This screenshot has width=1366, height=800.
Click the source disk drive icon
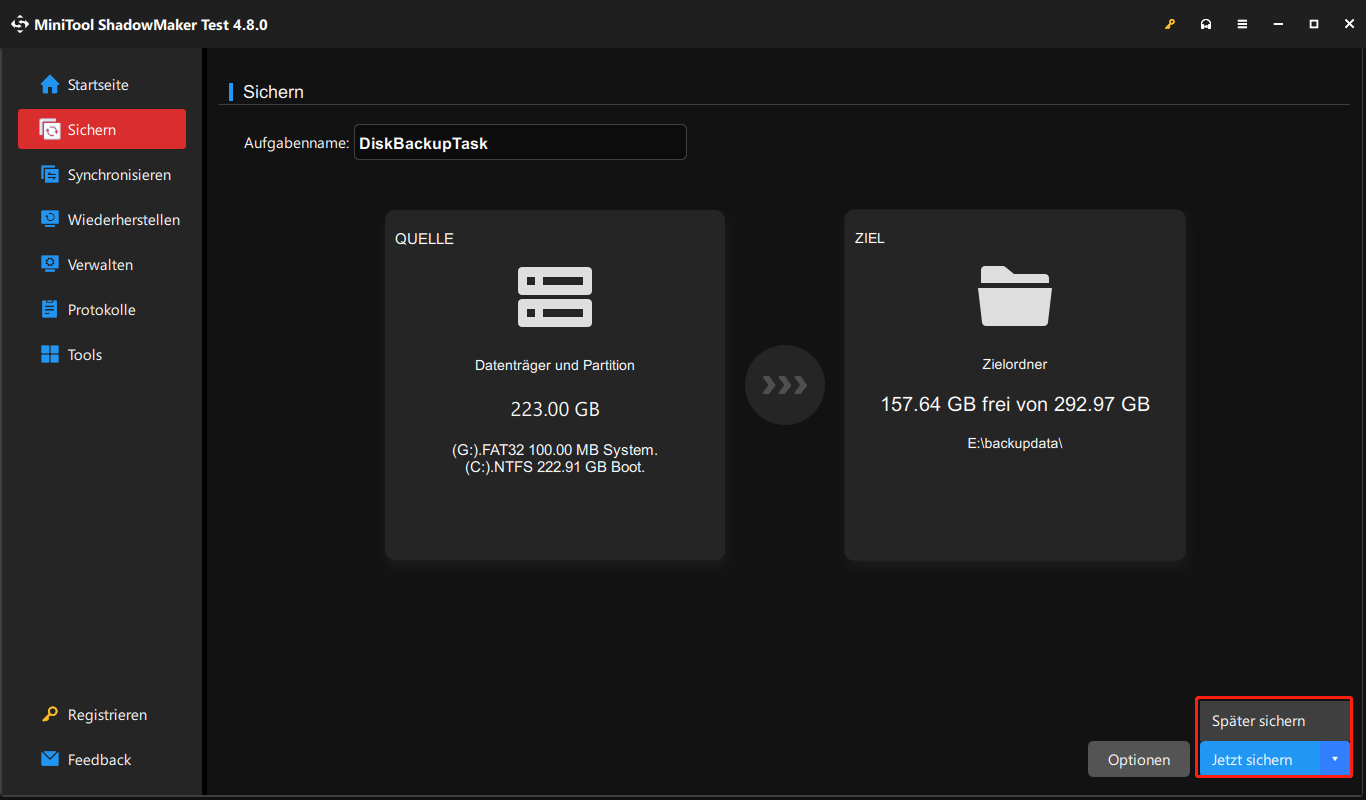(x=555, y=297)
